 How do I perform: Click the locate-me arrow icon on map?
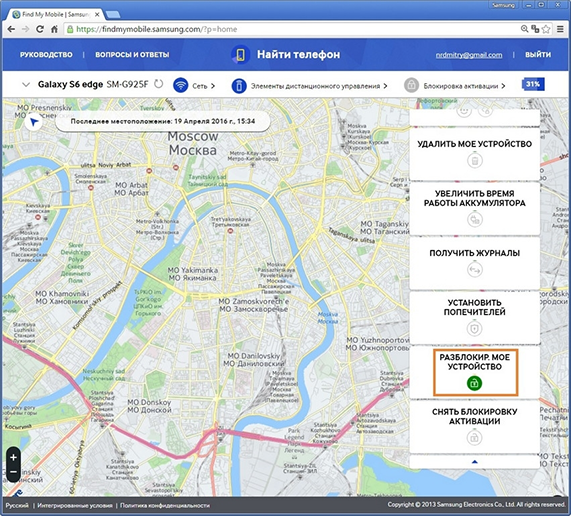(x=34, y=122)
